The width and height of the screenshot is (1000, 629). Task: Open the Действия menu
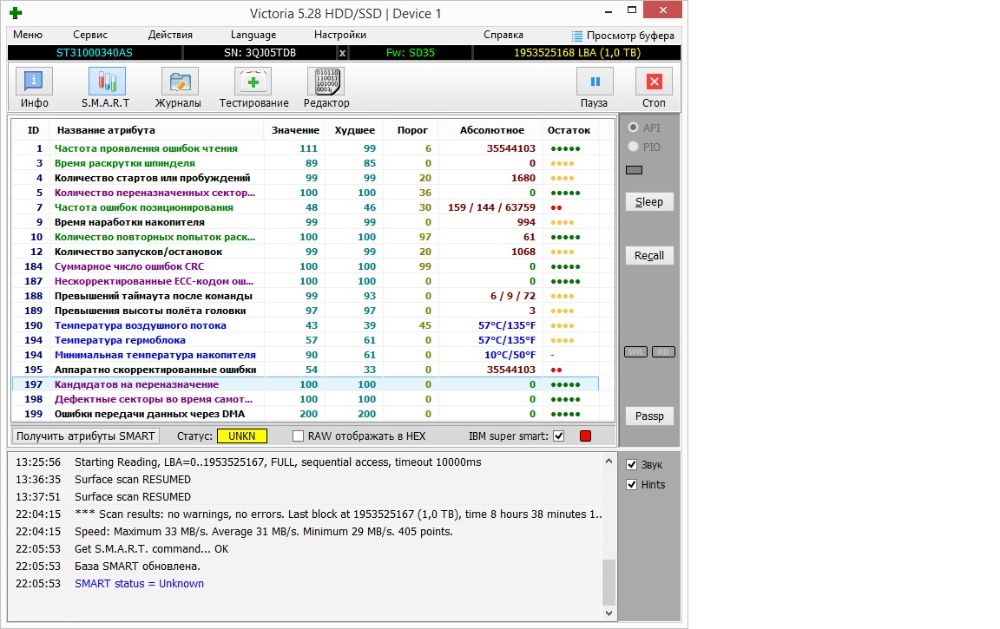[170, 35]
